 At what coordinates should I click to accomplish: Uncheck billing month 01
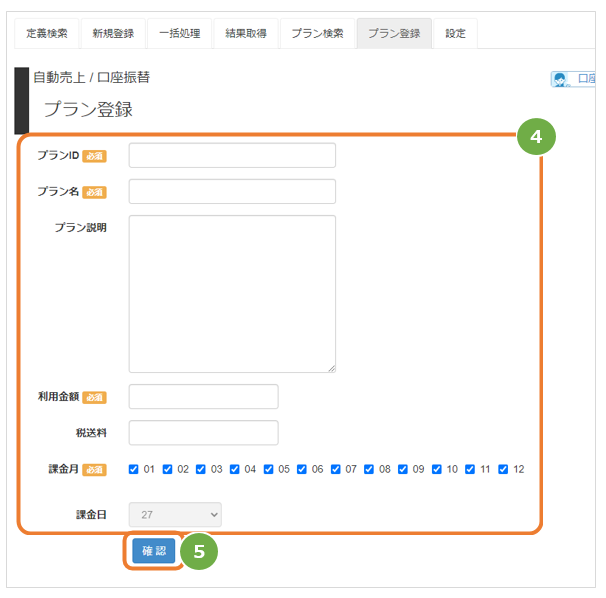133,469
